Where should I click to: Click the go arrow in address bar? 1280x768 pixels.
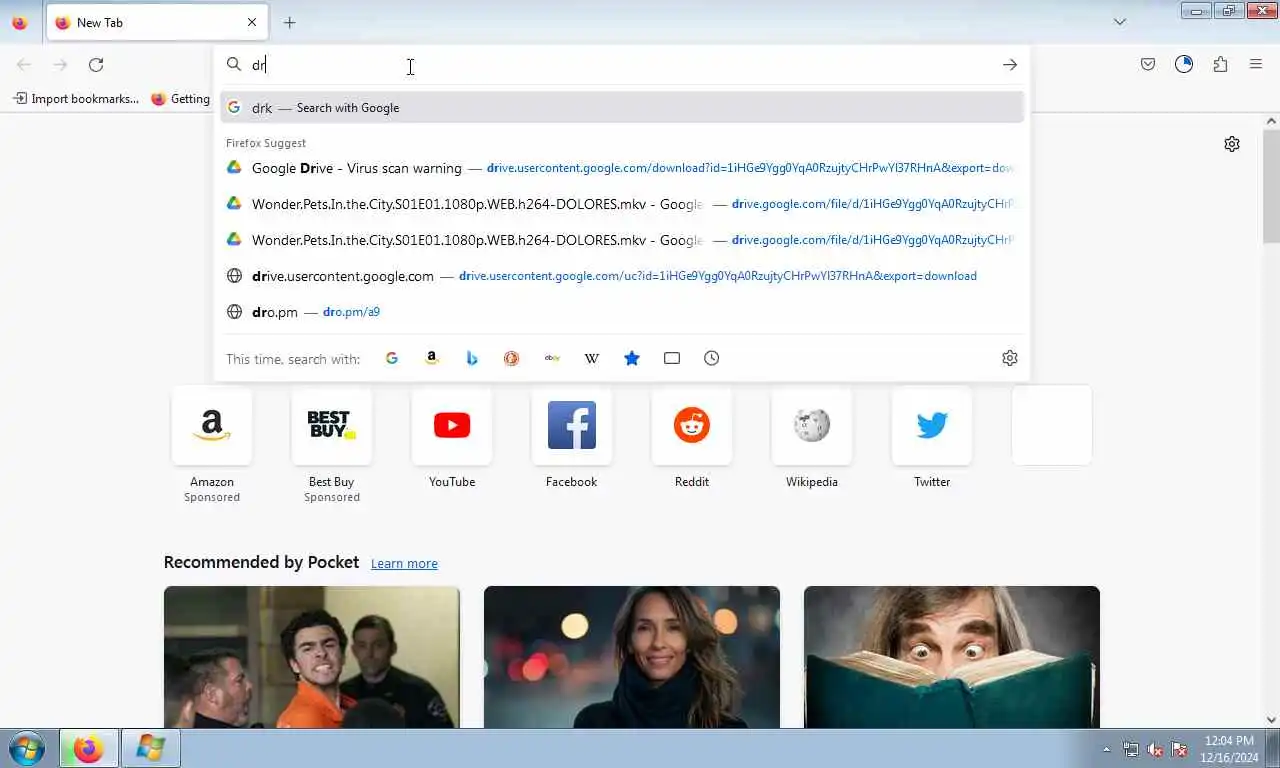pos(1010,65)
